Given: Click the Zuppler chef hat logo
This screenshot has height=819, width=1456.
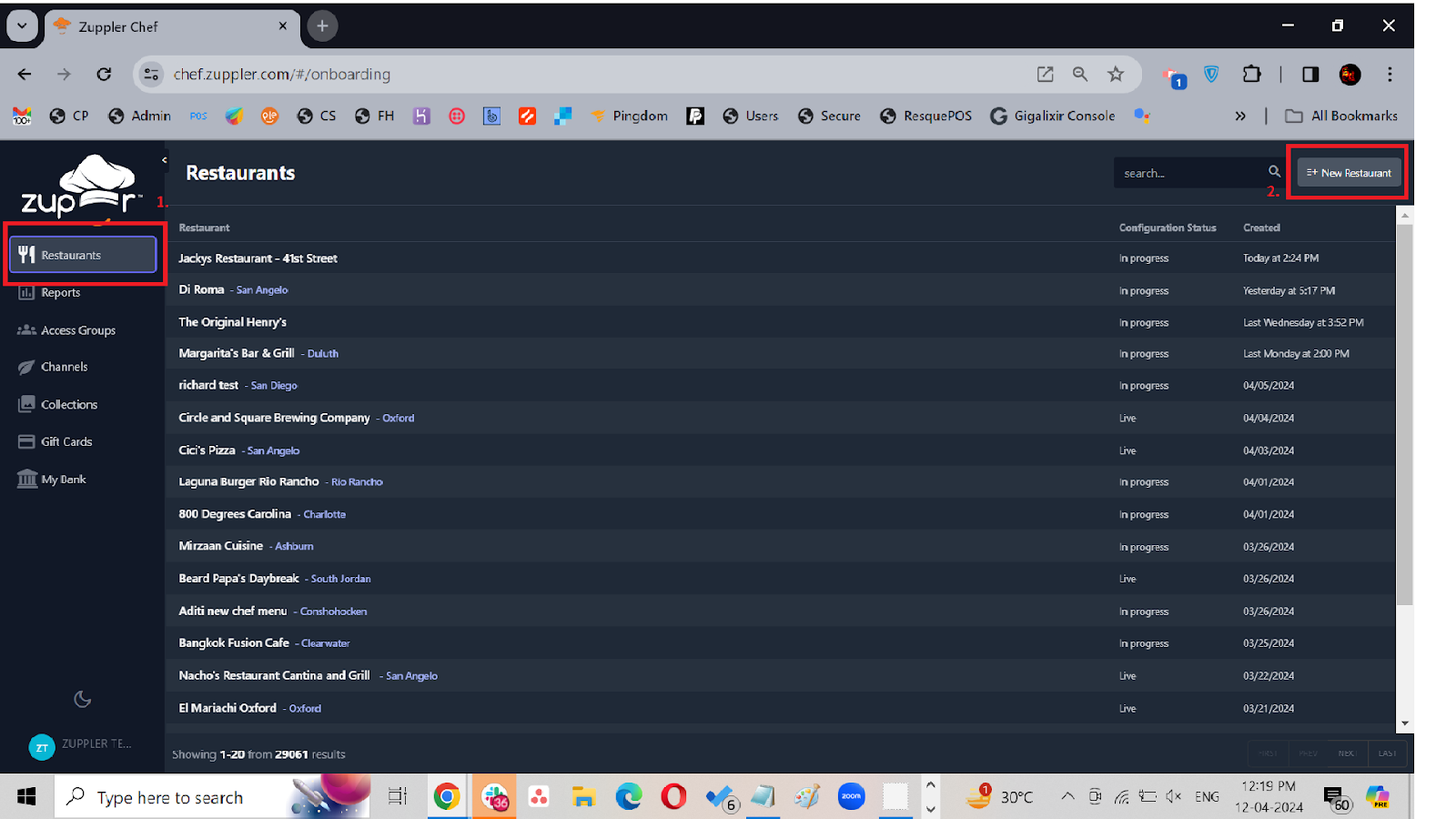Looking at the screenshot, I should [82, 187].
